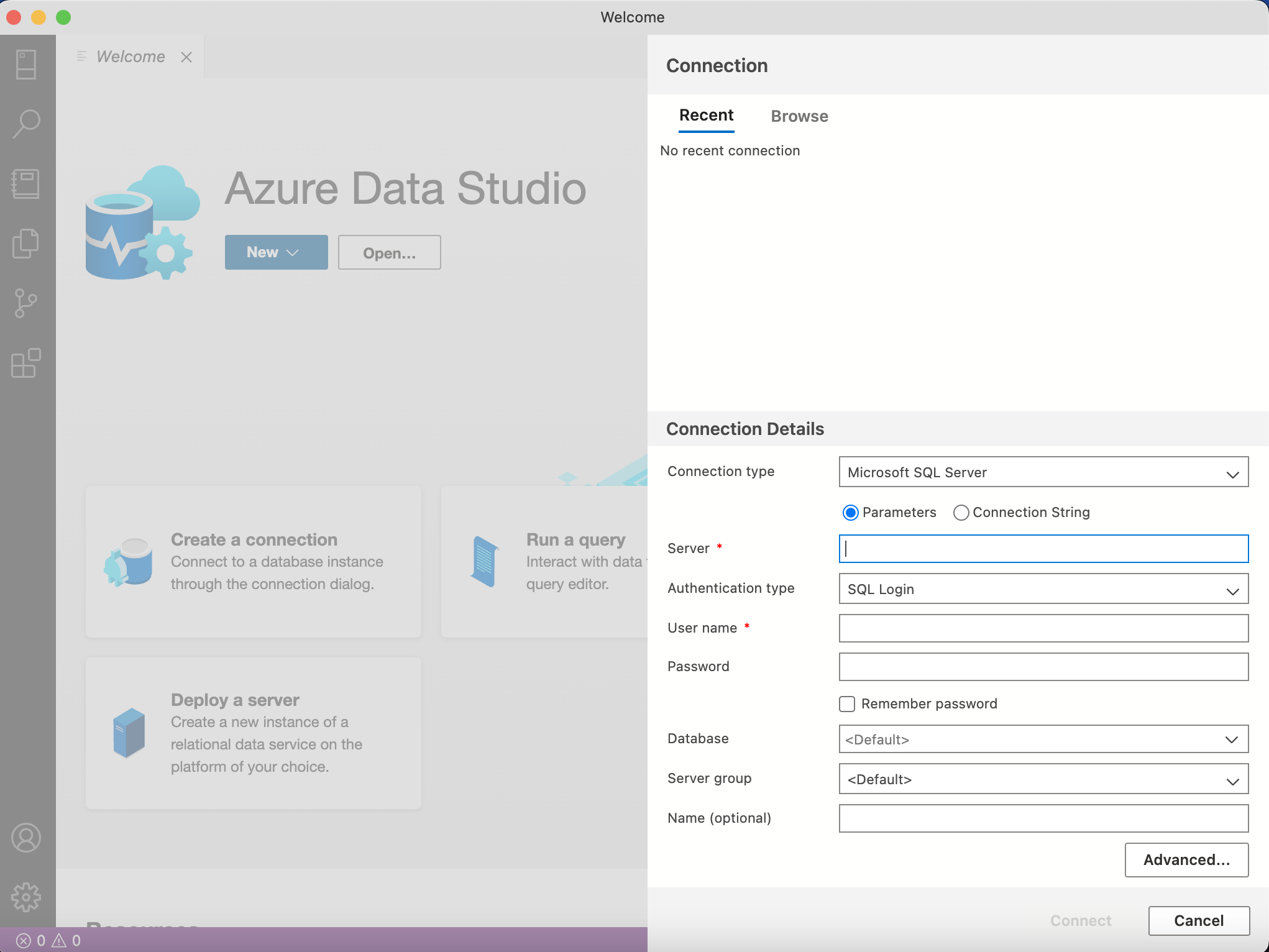The image size is (1269, 952).
Task: Click the Run a query heading
Action: click(x=575, y=539)
